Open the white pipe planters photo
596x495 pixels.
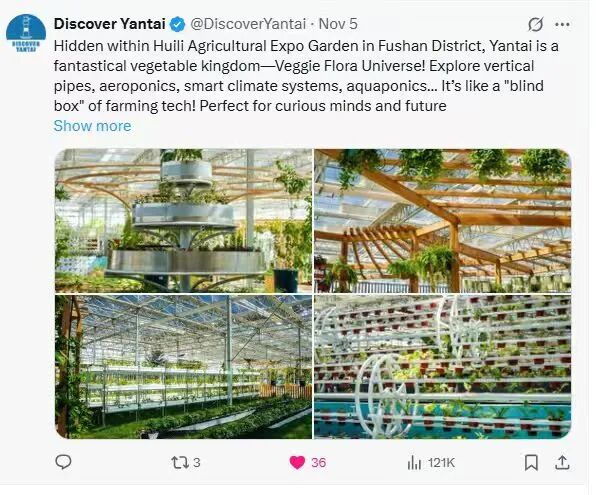click(442, 367)
